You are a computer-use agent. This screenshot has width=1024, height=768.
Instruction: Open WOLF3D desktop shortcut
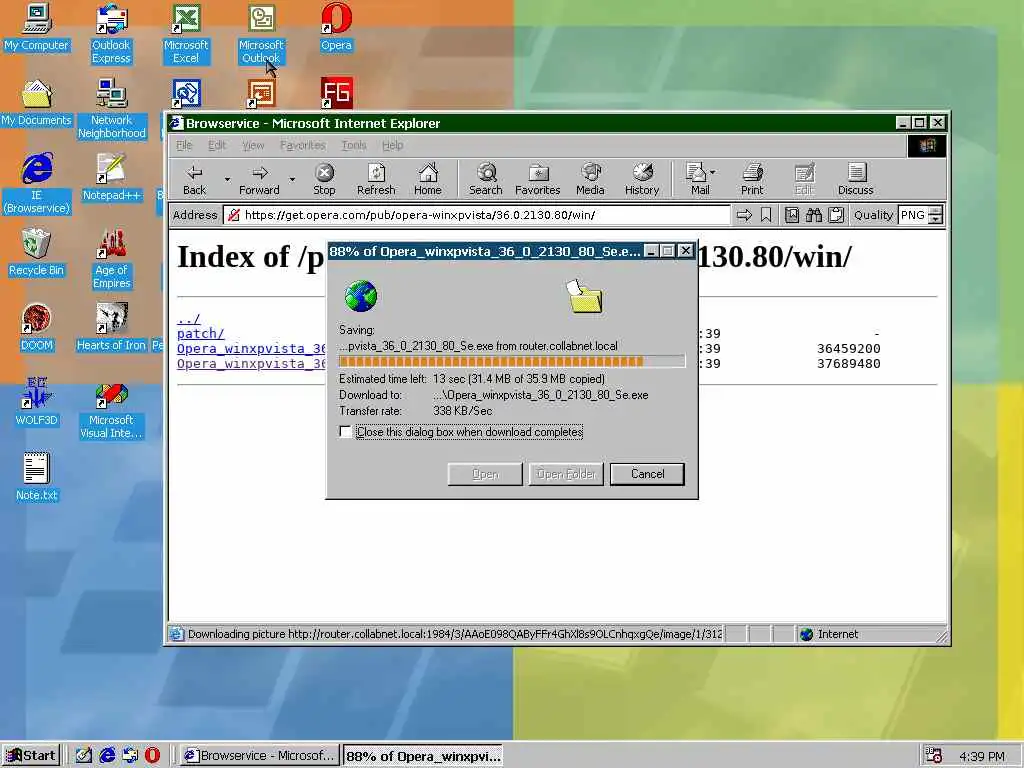coord(36,402)
